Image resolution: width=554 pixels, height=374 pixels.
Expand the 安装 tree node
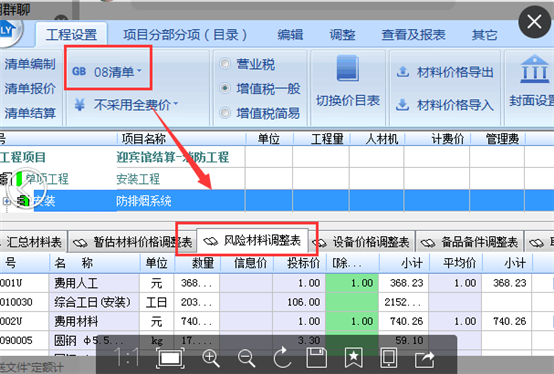6,201
